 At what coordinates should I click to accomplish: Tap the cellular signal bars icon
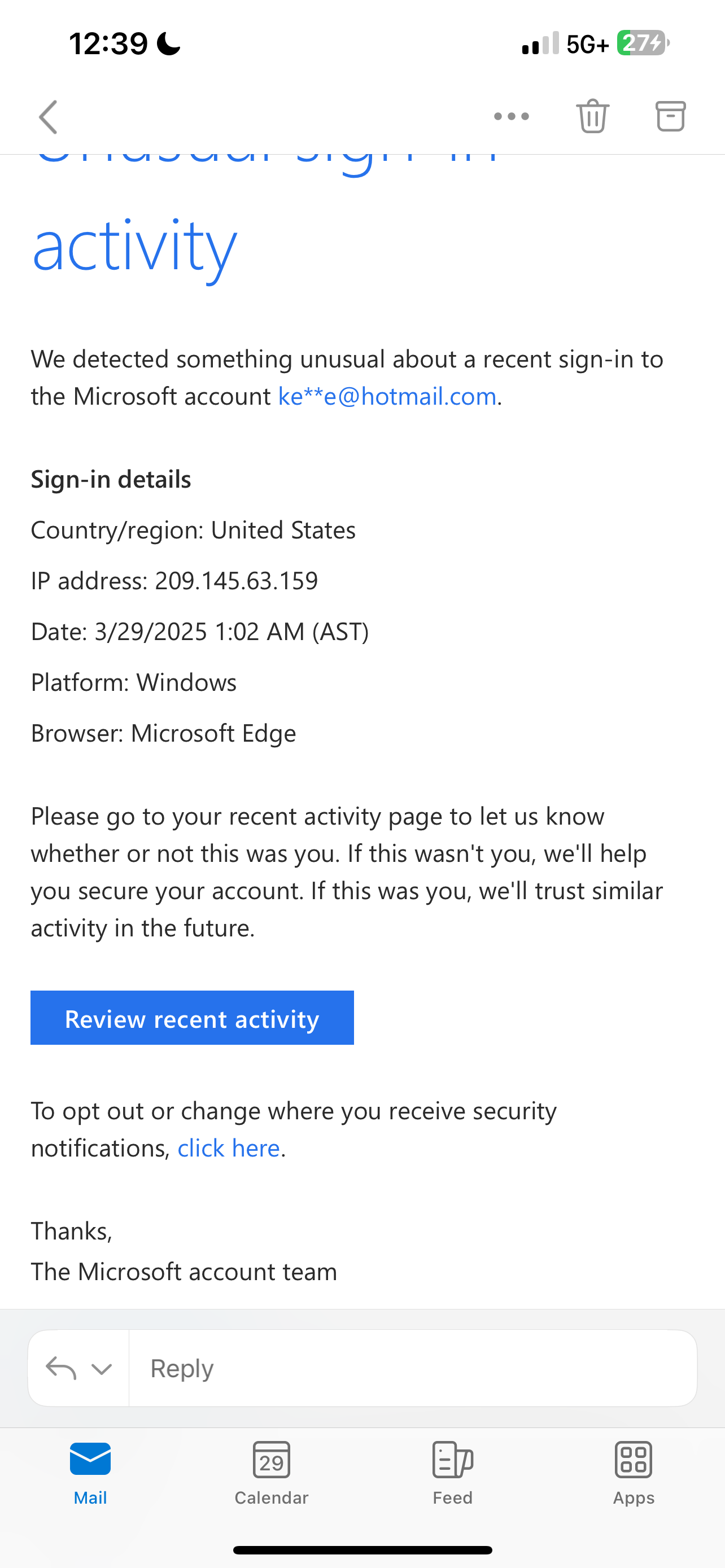coord(540,43)
